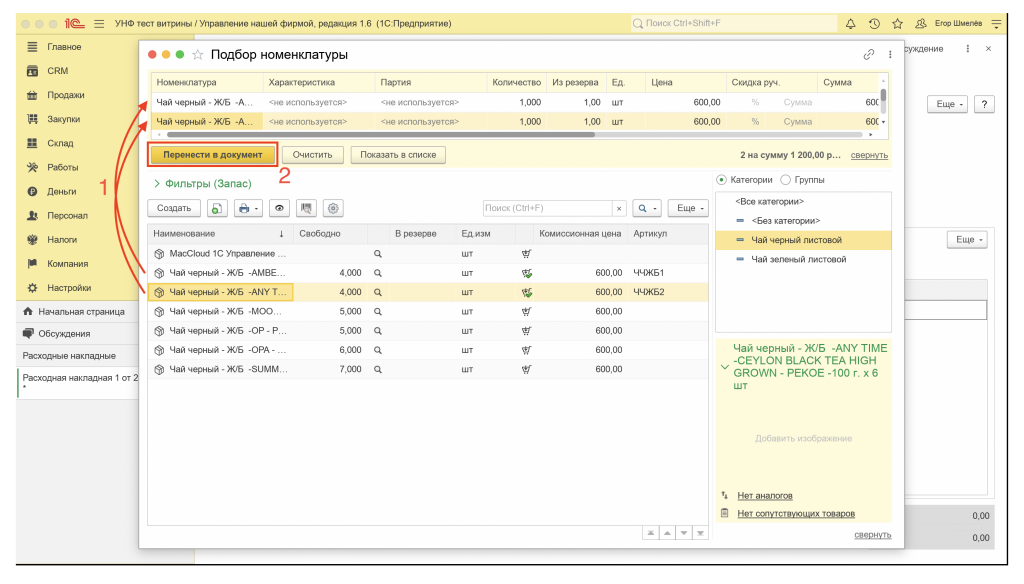Click the eye preview toolbar icon
Viewport: 1024px width, 584px height.
click(x=279, y=208)
